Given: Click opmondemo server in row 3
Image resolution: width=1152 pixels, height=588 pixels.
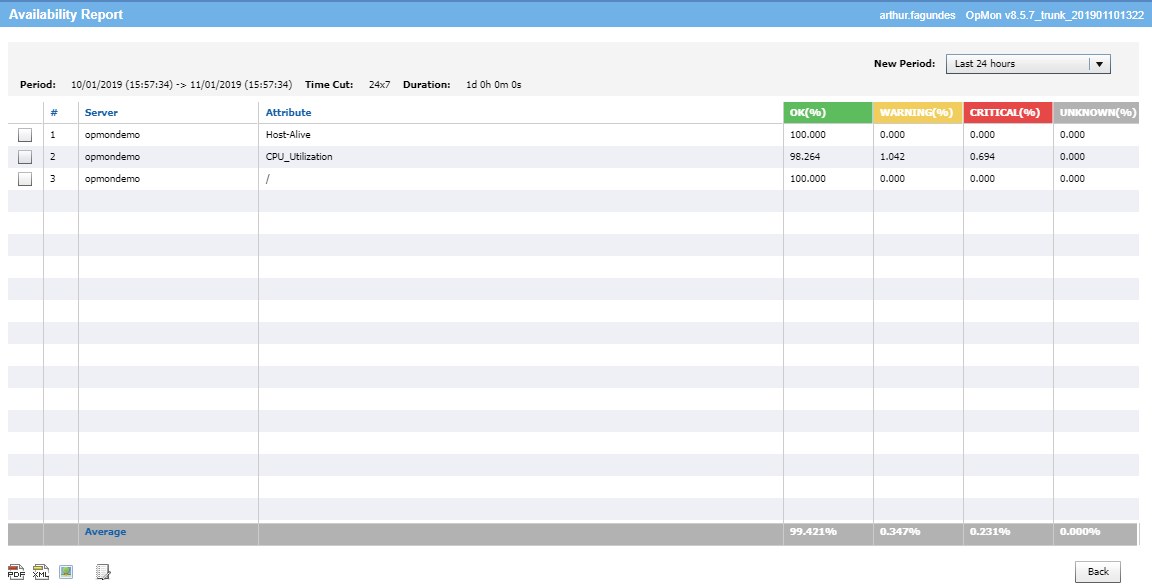Looking at the screenshot, I should 112,179.
